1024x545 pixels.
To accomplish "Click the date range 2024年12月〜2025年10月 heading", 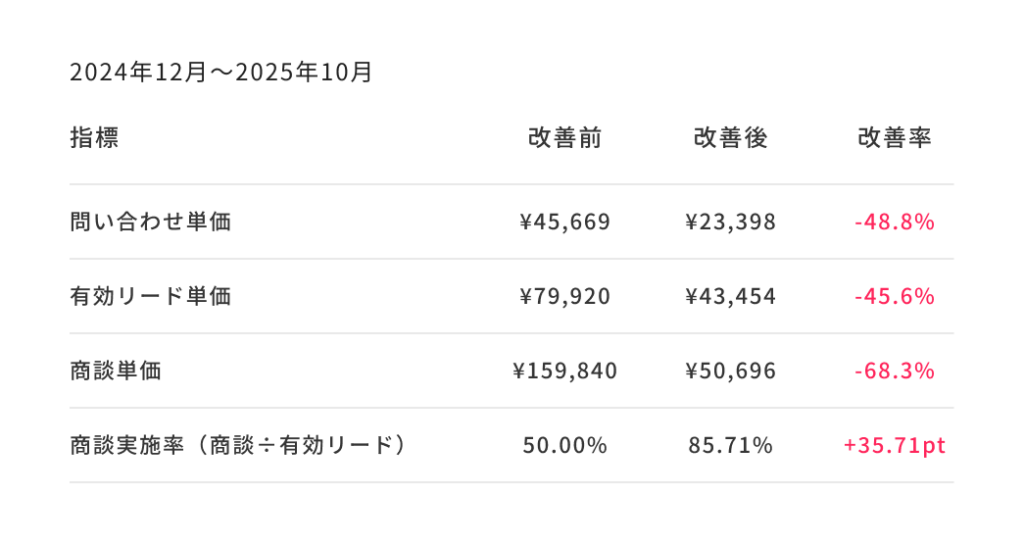I will coord(221,73).
